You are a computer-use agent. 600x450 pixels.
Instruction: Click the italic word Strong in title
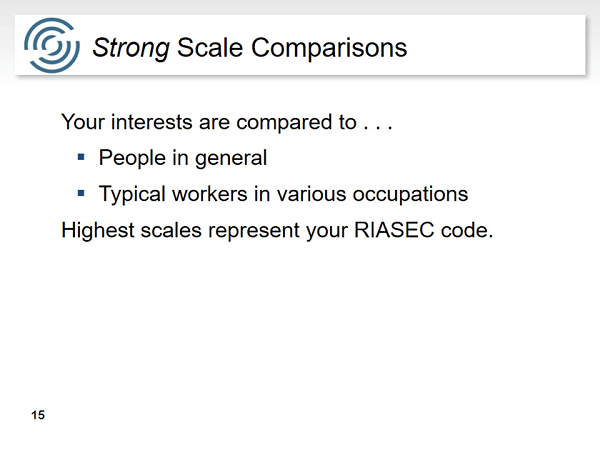[x=131, y=49]
